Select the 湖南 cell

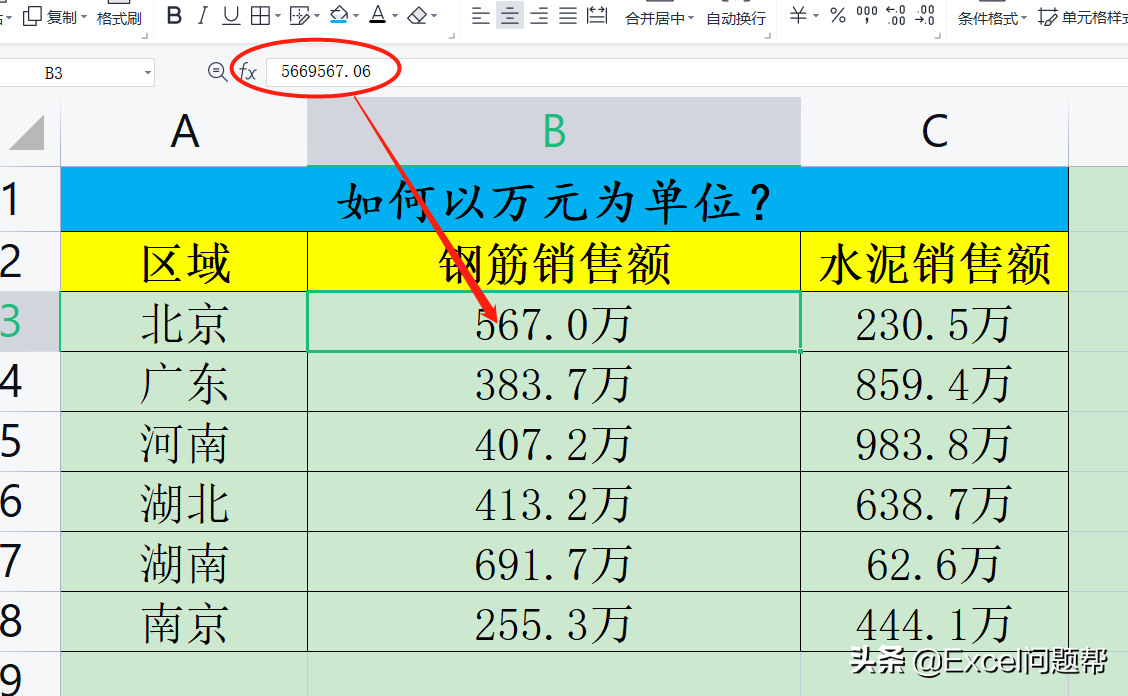[184, 562]
